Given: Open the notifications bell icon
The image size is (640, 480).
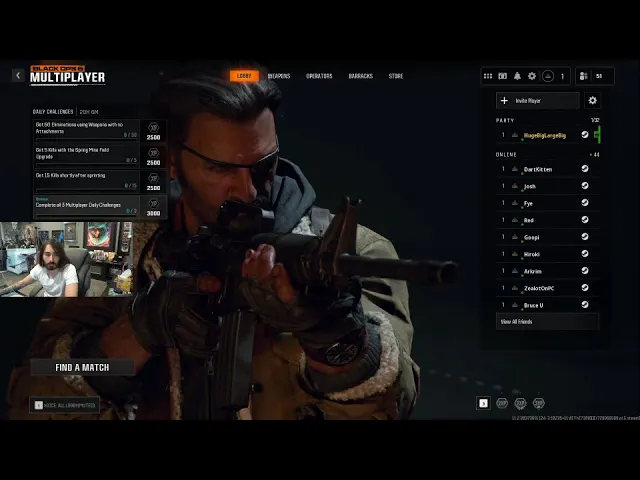Looking at the screenshot, I should tap(517, 76).
